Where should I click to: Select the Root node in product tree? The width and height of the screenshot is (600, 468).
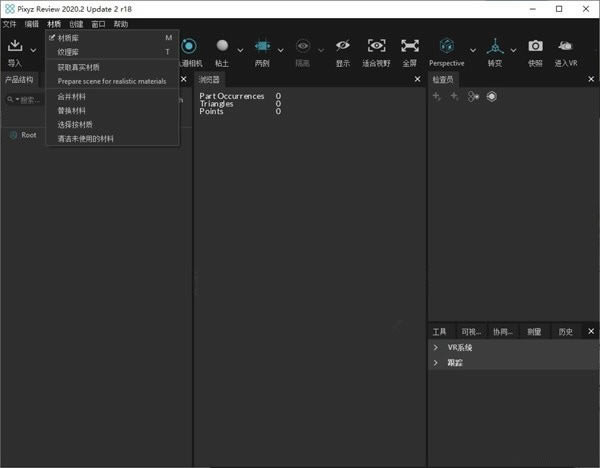tap(29, 135)
